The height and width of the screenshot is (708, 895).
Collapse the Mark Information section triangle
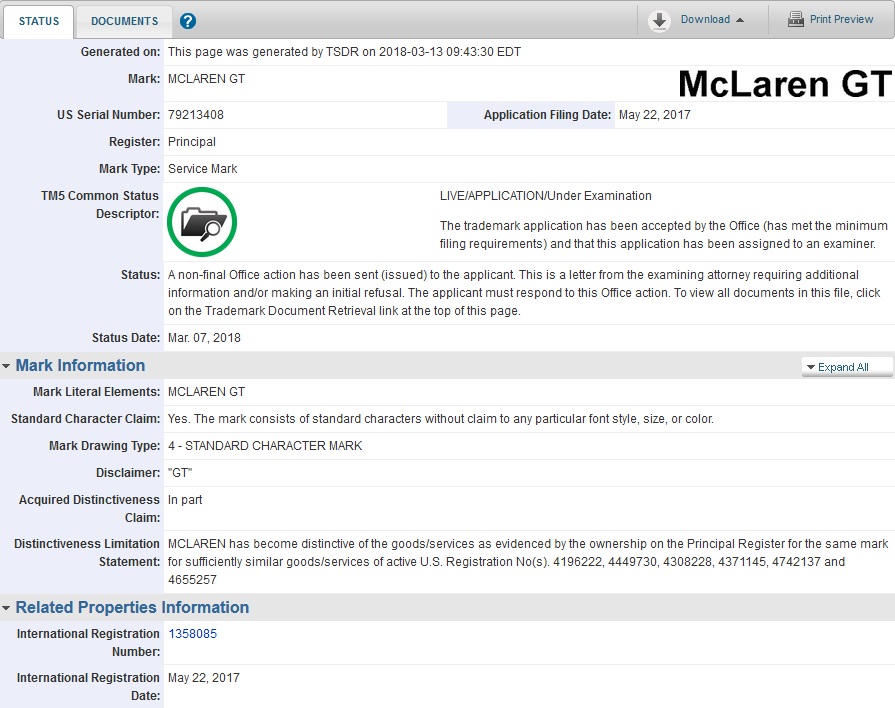coord(8,366)
